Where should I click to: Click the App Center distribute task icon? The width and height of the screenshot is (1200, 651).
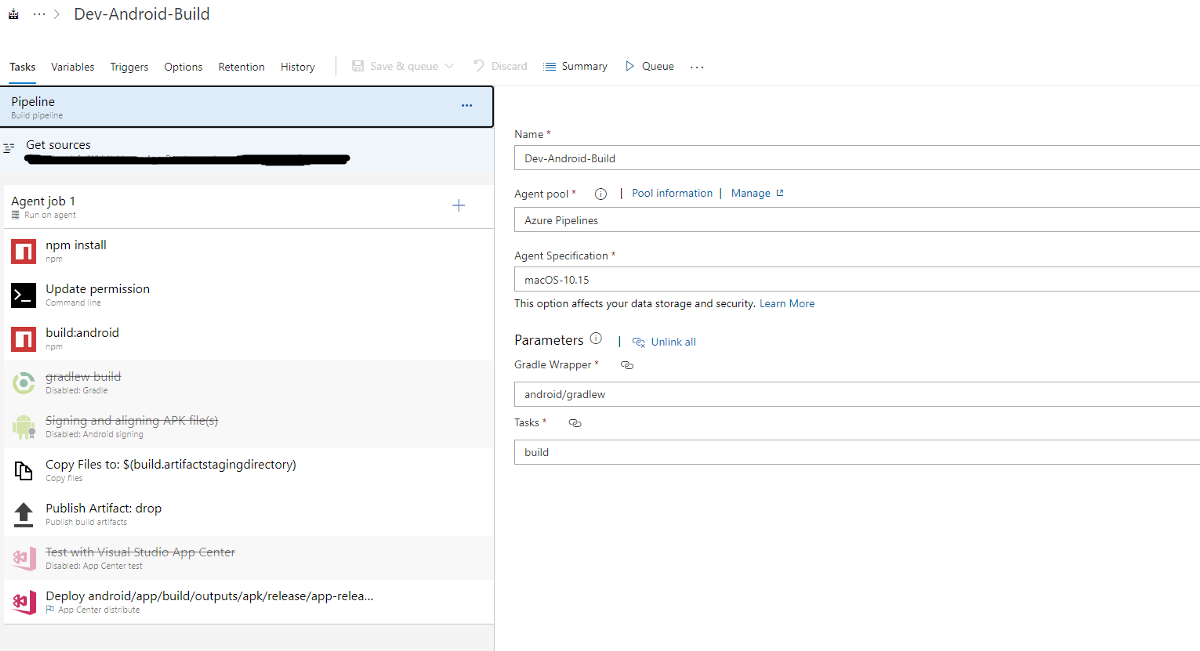[23, 602]
